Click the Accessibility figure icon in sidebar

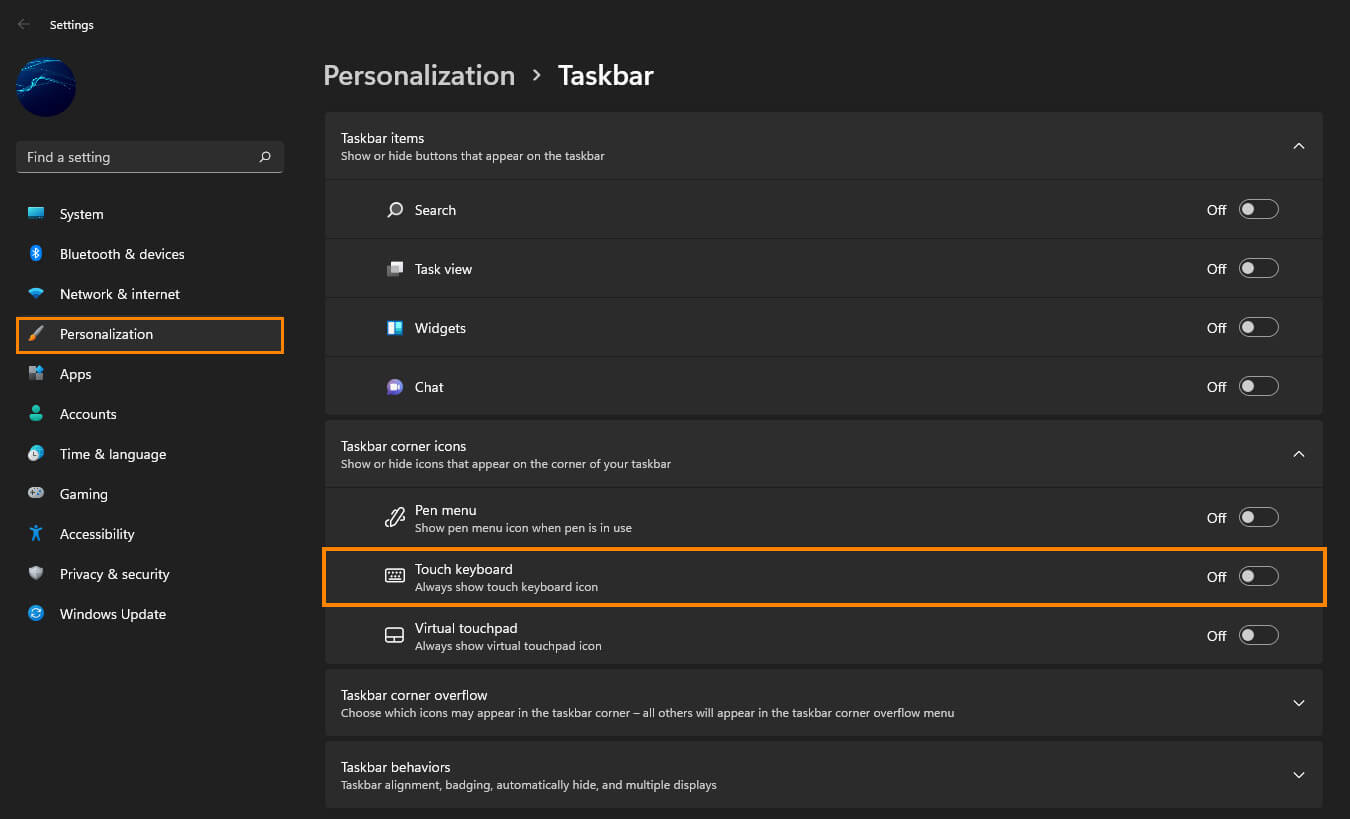coord(36,534)
